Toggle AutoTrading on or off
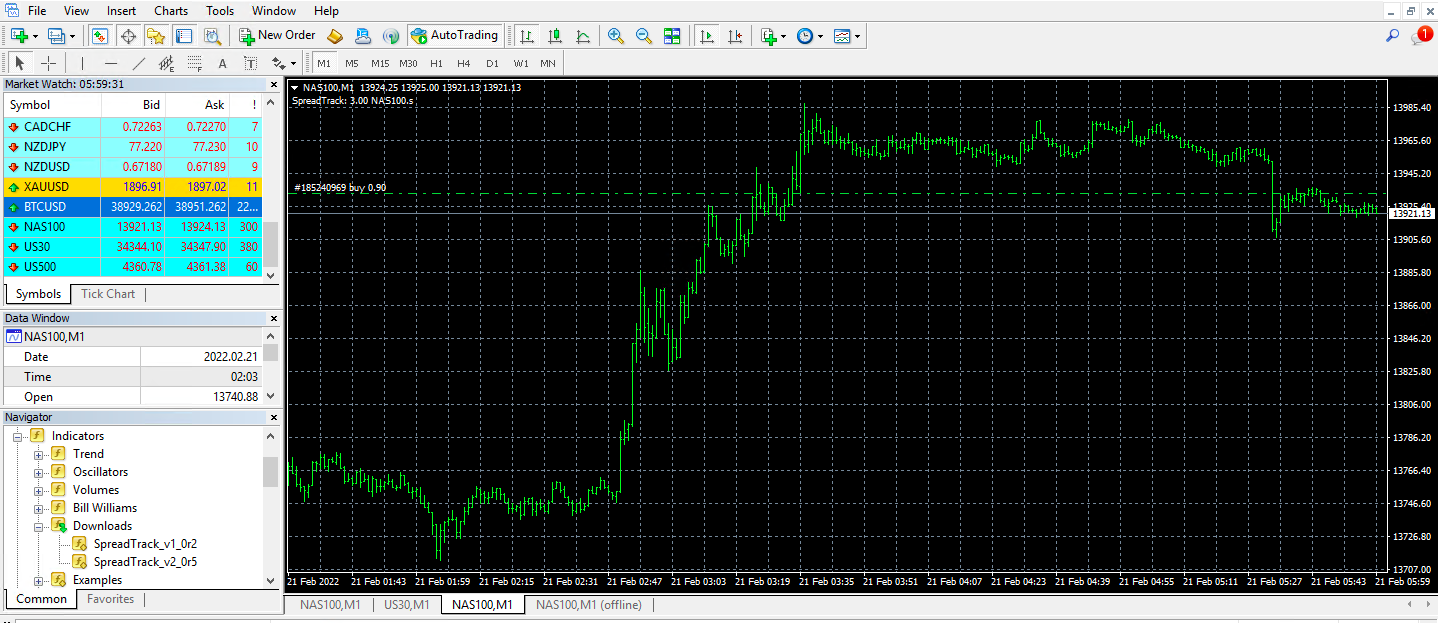This screenshot has width=1438, height=623. coord(455,35)
